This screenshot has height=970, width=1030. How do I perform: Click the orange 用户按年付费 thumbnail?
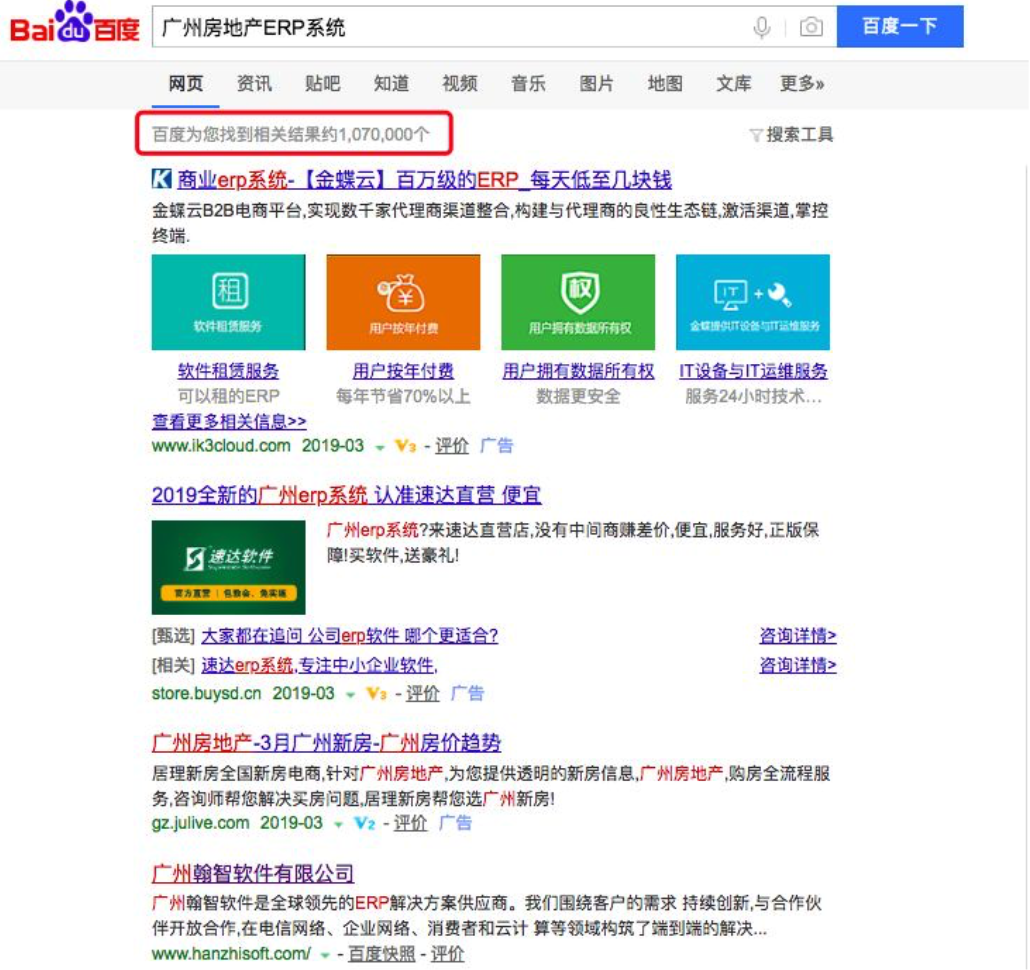tap(403, 302)
